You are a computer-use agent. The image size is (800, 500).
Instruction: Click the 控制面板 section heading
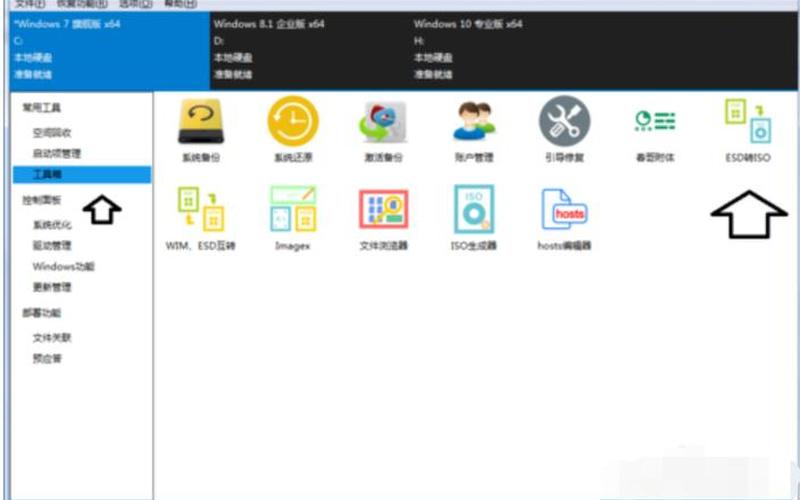tap(41, 200)
